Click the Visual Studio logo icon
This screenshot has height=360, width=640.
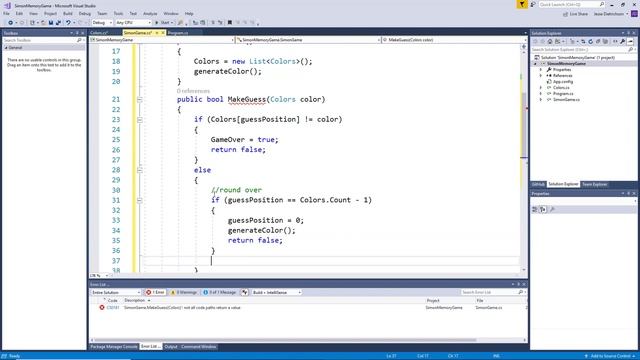pyautogui.click(x=7, y=5)
